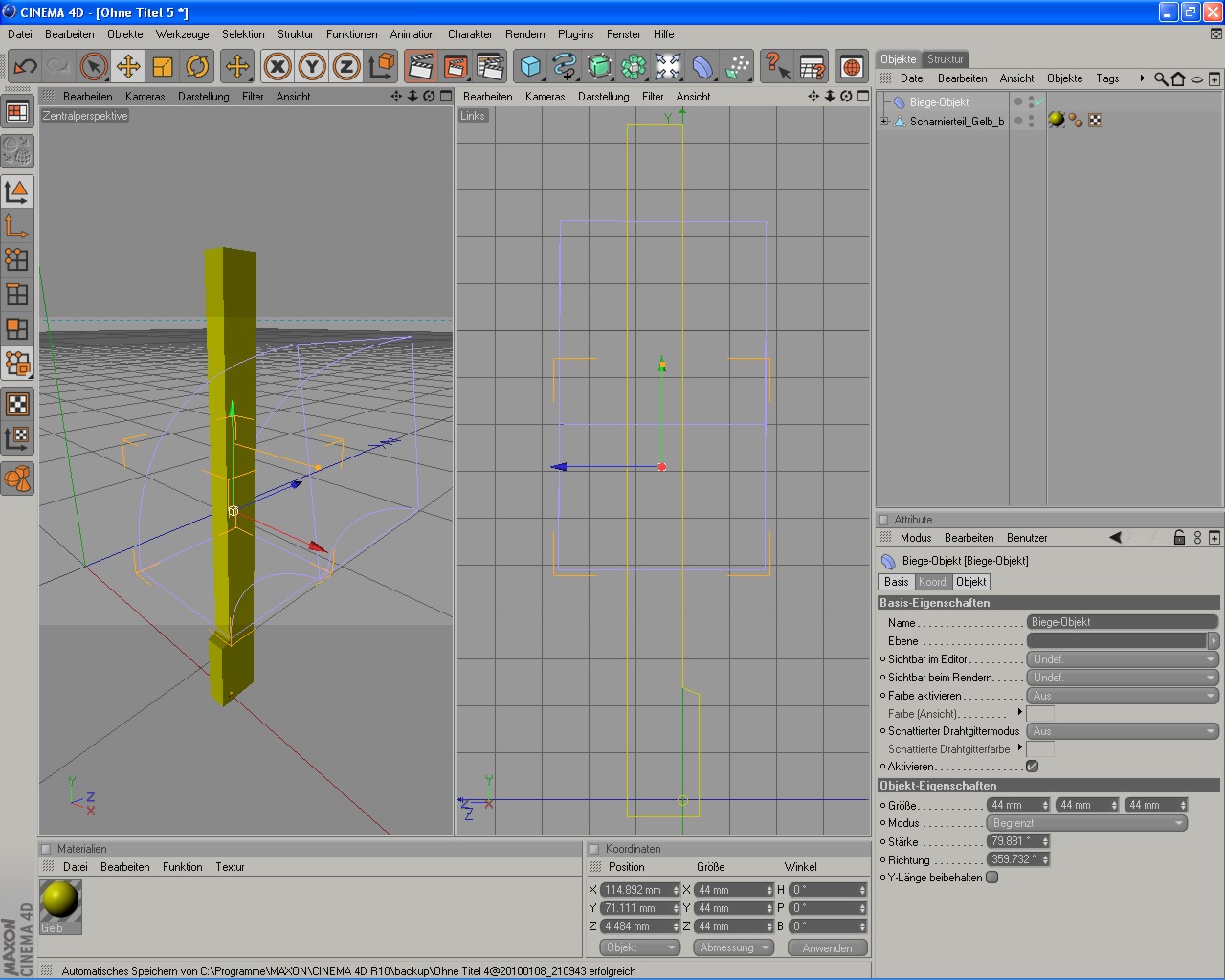Select the Rotate tool
1225x980 pixels.
click(x=197, y=66)
